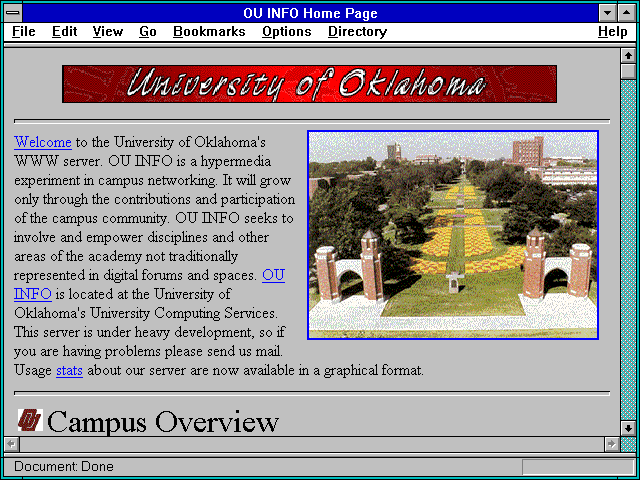Screen dimensions: 640x480
Task: Click the maximize window up-arrow button
Action: pyautogui.click(x=627, y=13)
